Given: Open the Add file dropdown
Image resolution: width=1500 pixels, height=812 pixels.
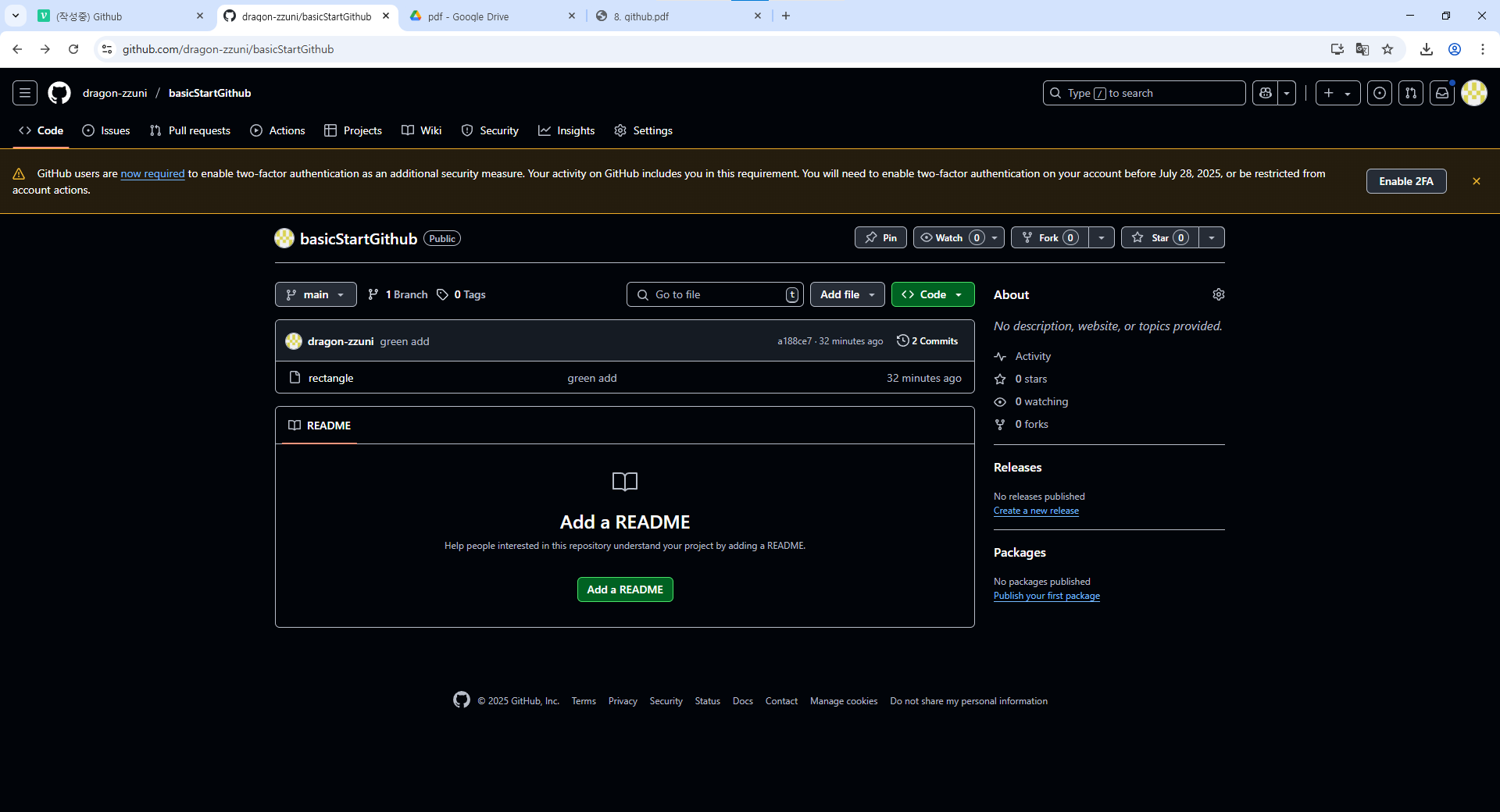Looking at the screenshot, I should tap(848, 294).
